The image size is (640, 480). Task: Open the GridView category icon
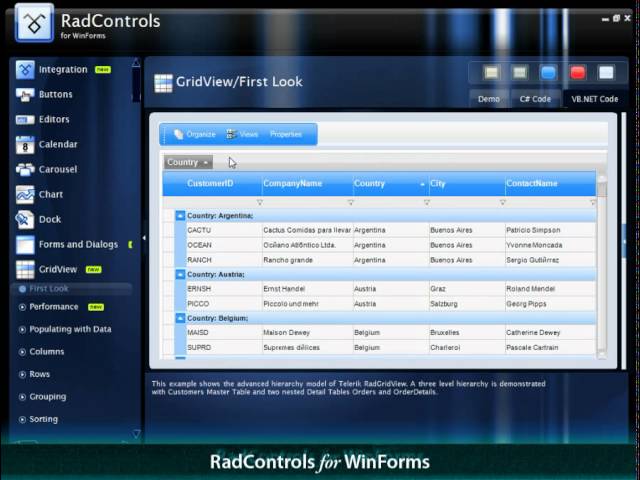click(x=25, y=269)
